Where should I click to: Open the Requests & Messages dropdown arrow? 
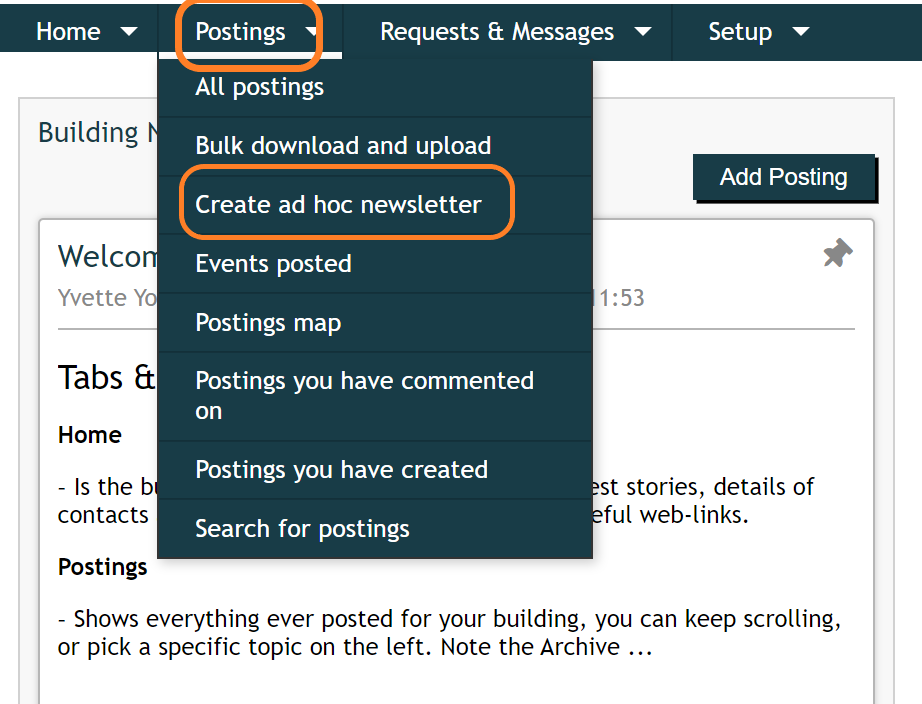(643, 31)
